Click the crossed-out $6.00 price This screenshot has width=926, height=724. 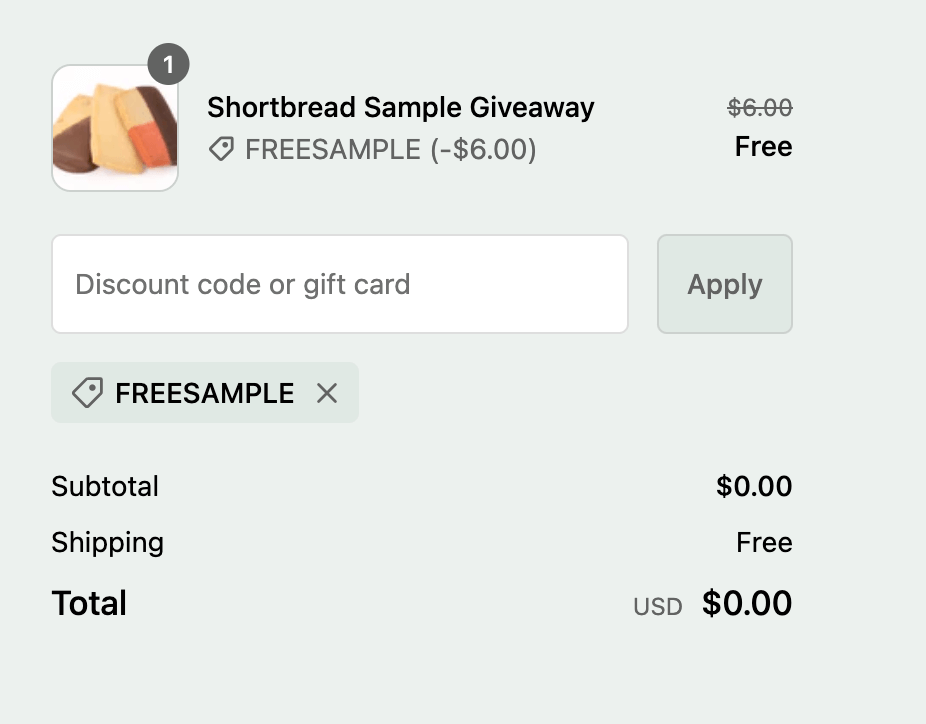(760, 107)
